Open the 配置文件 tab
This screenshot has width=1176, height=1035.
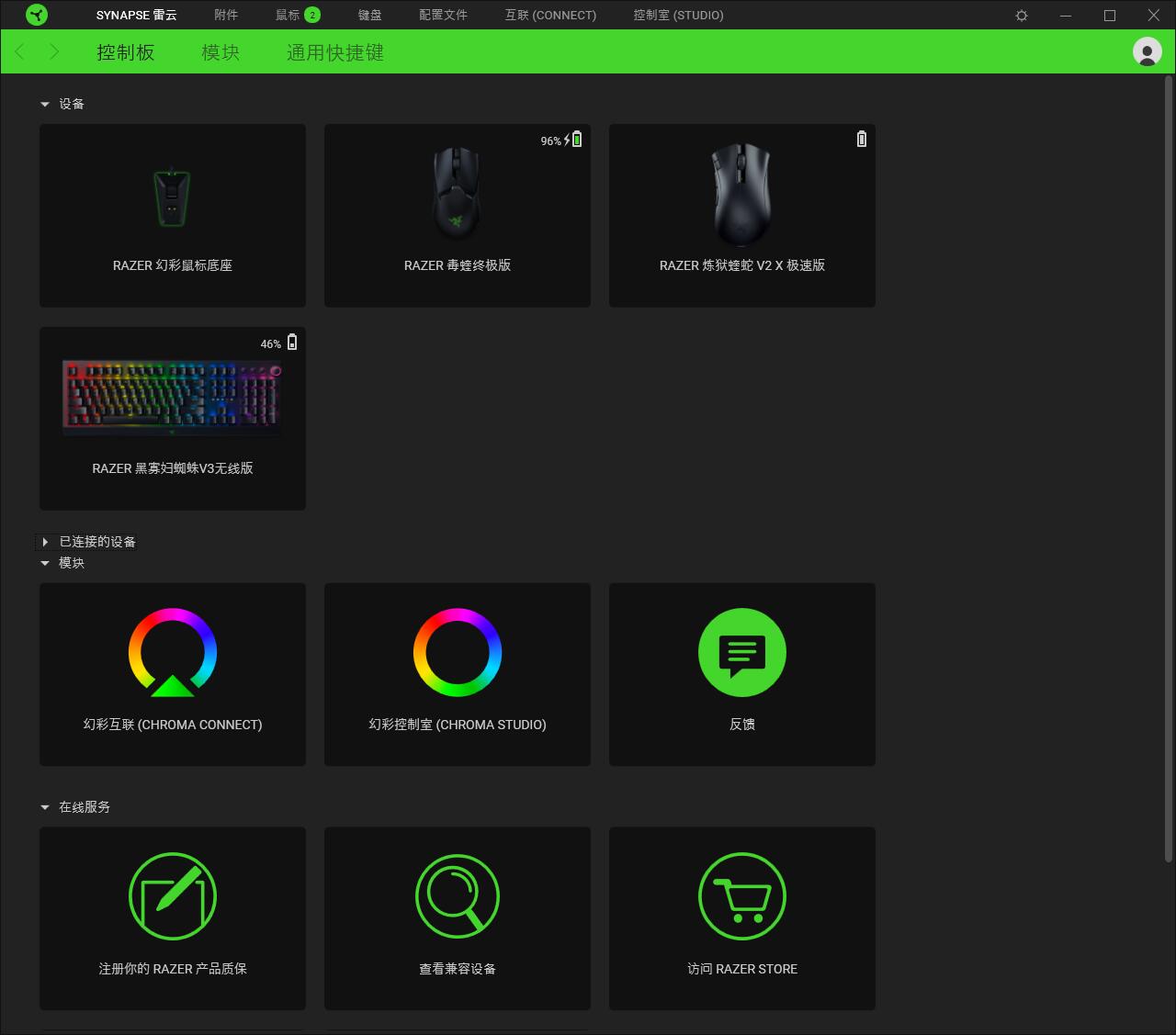click(443, 16)
